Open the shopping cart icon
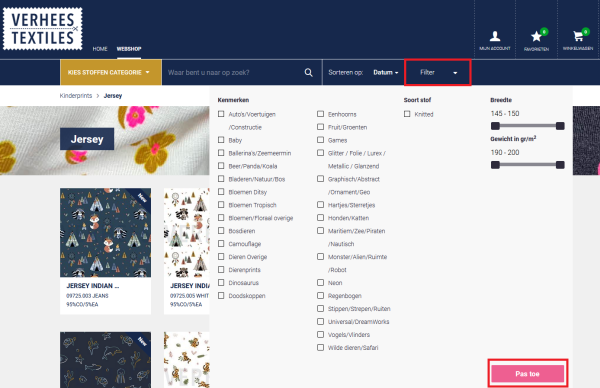600x388 pixels. coord(578,36)
